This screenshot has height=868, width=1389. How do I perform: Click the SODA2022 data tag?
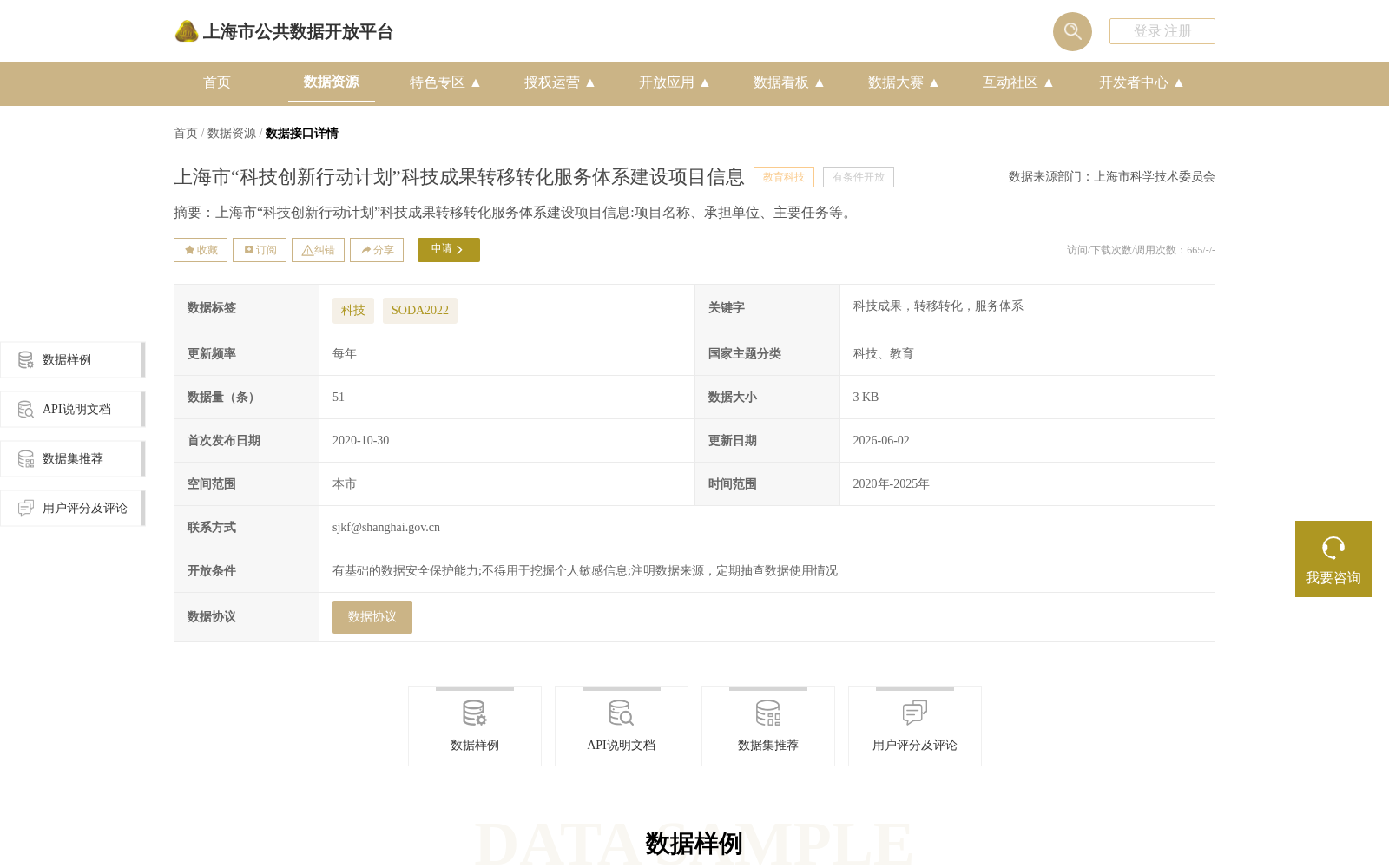(420, 311)
